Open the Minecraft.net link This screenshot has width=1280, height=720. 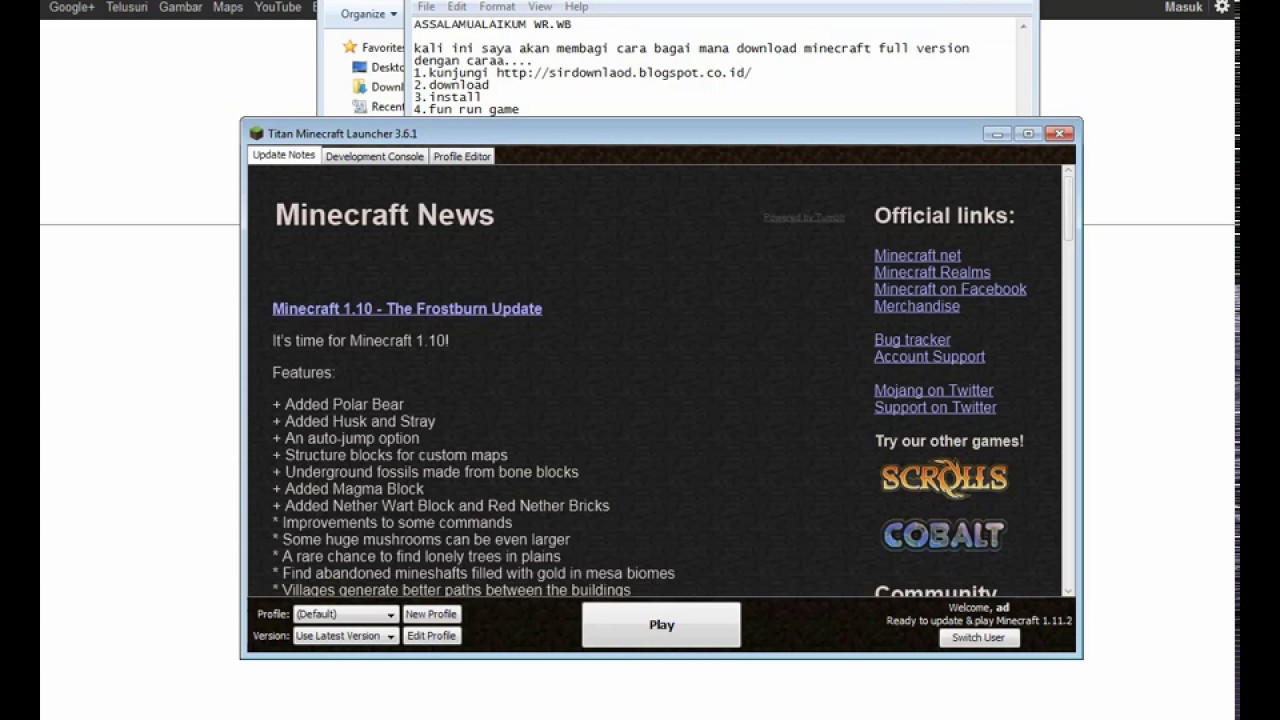pos(917,255)
